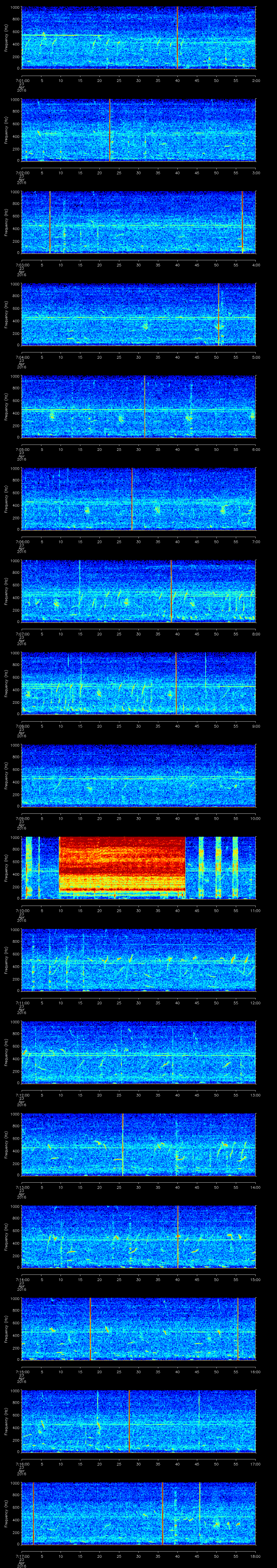
Task: Click the Frequency (Hz) axis label of the 7:10:00 panel
Action: (x=6, y=868)
